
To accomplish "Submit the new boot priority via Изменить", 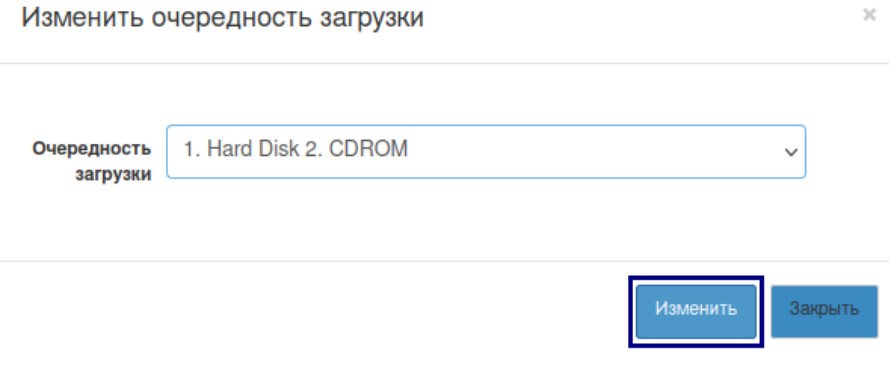I will (x=696, y=311).
